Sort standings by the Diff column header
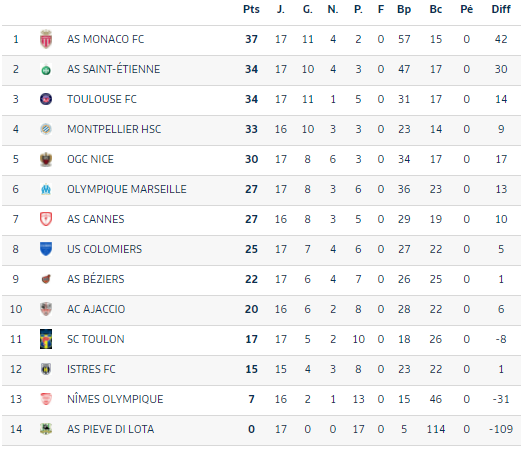Image resolution: width=521 pixels, height=449 pixels. pyautogui.click(x=501, y=9)
